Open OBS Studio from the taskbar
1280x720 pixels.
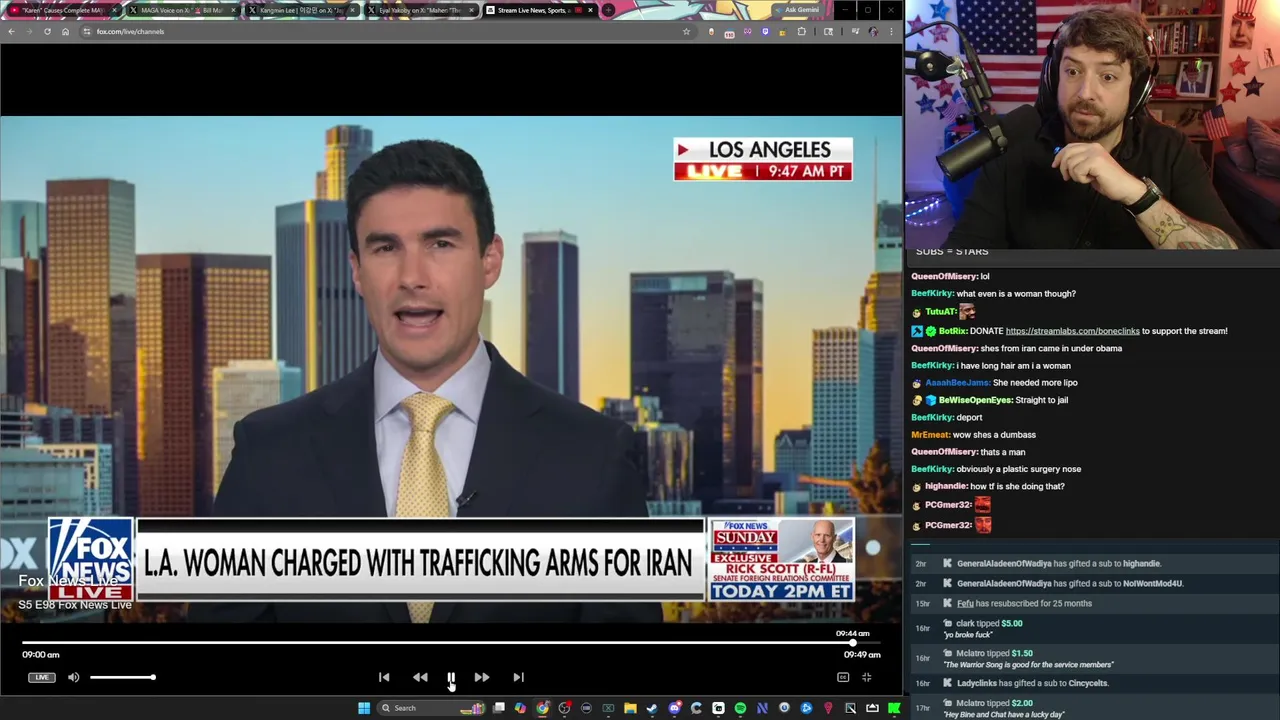(565, 708)
